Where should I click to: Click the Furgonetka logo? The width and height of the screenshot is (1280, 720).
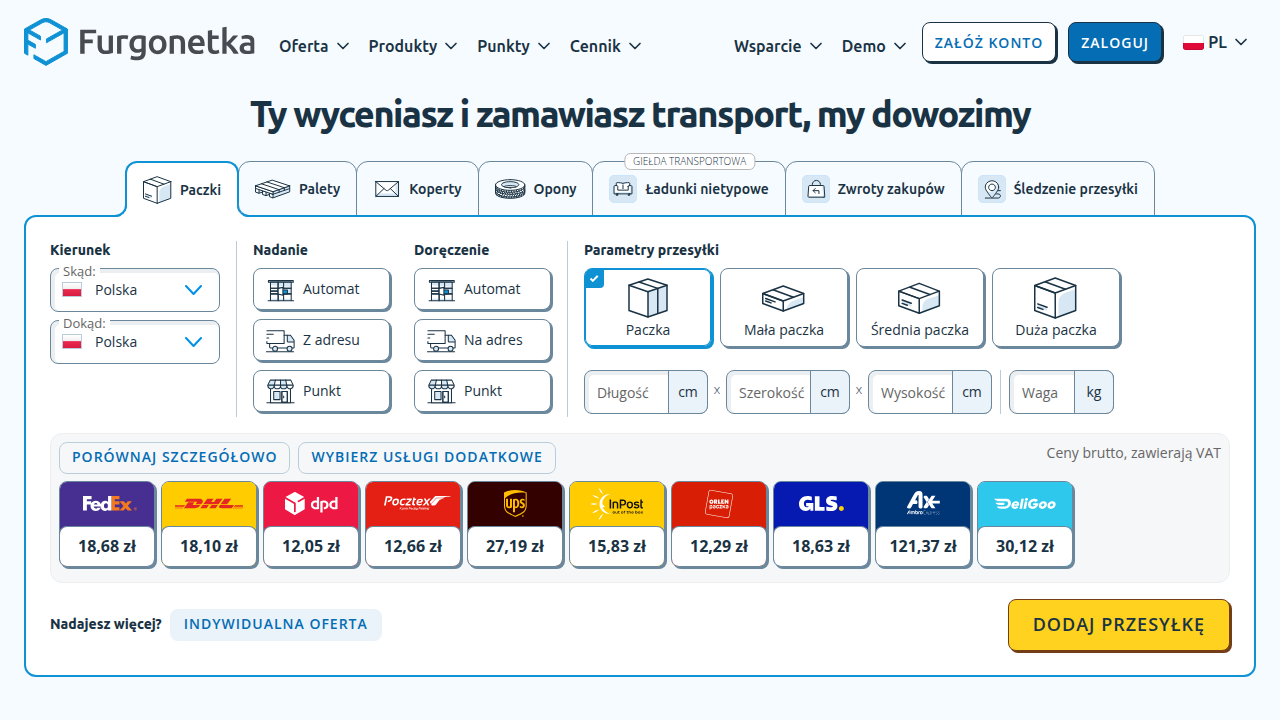[x=140, y=42]
